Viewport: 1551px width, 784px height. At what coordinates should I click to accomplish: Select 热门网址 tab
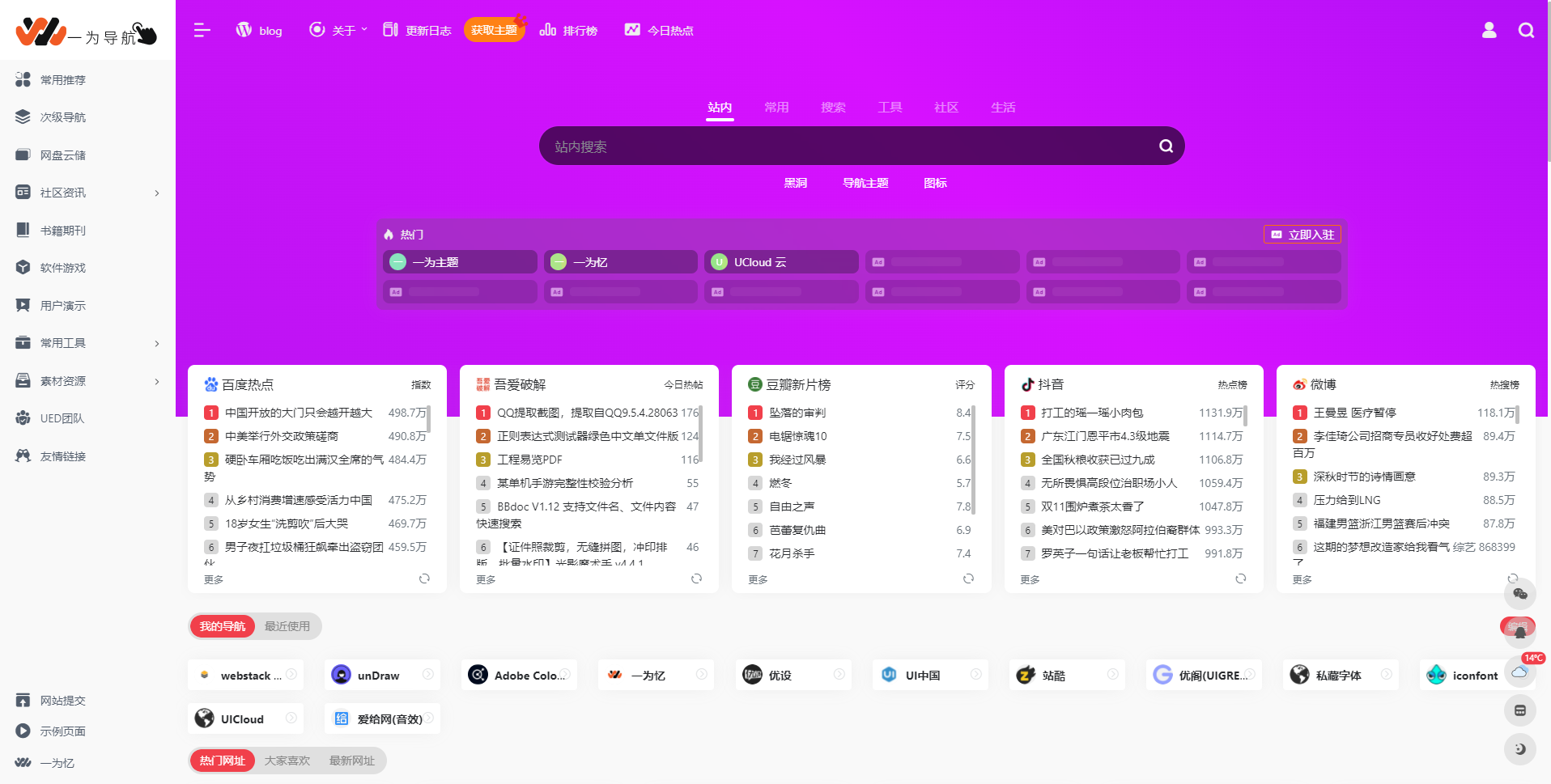tap(223, 761)
